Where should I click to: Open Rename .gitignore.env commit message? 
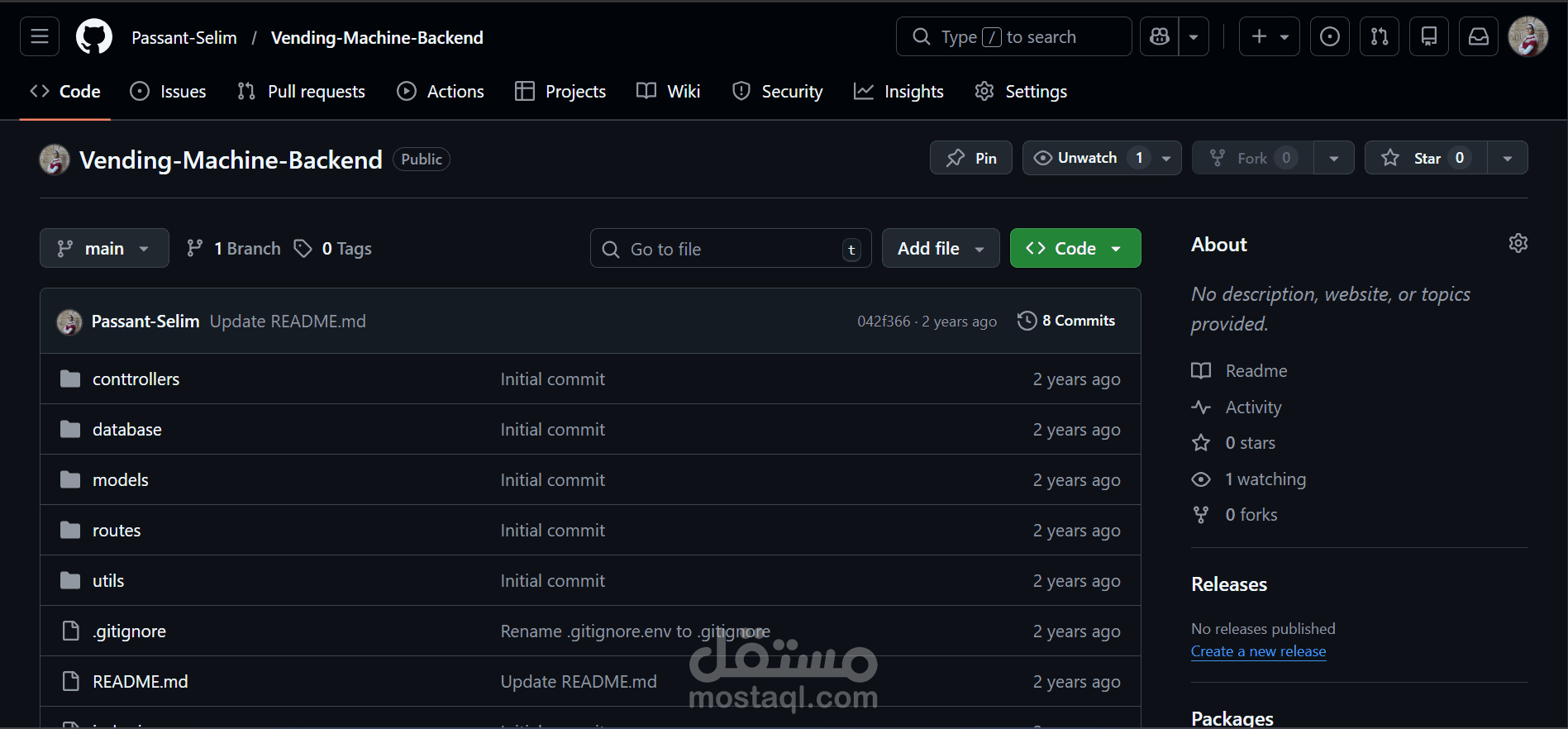click(635, 631)
